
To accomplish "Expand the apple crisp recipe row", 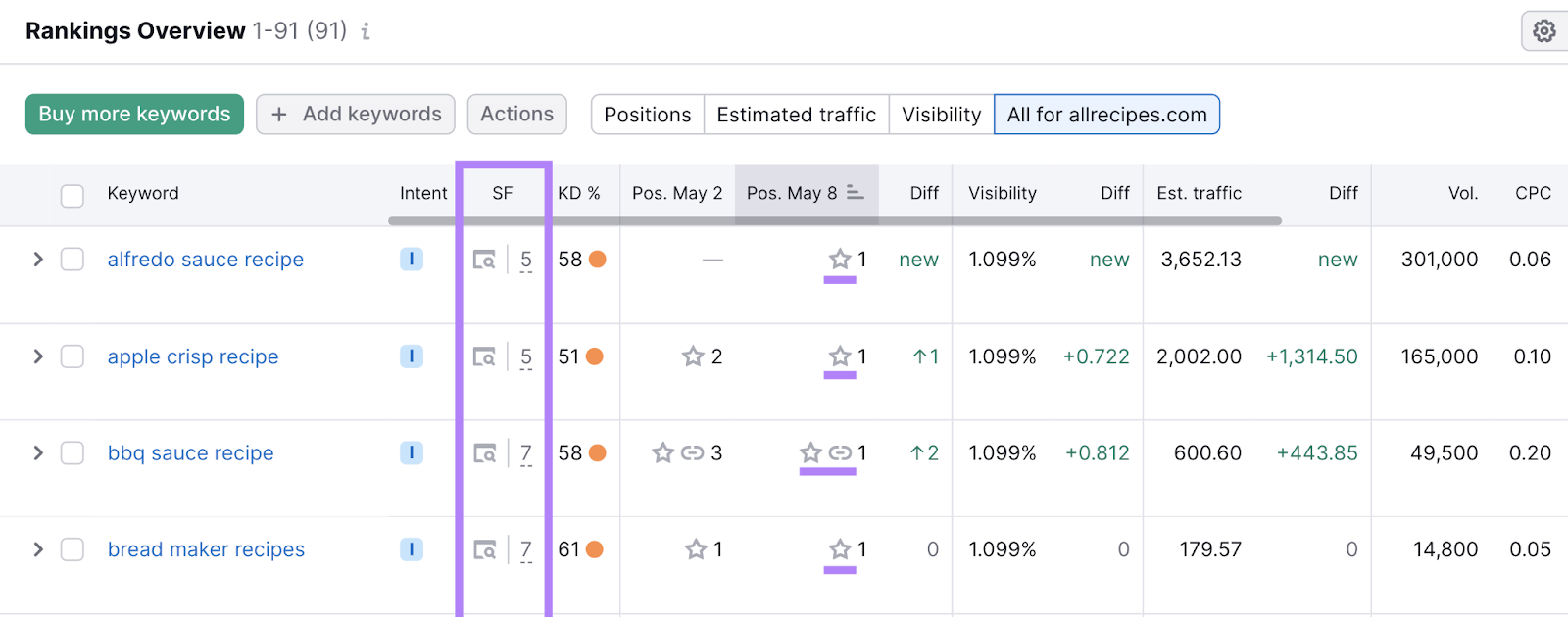I will click(x=38, y=356).
